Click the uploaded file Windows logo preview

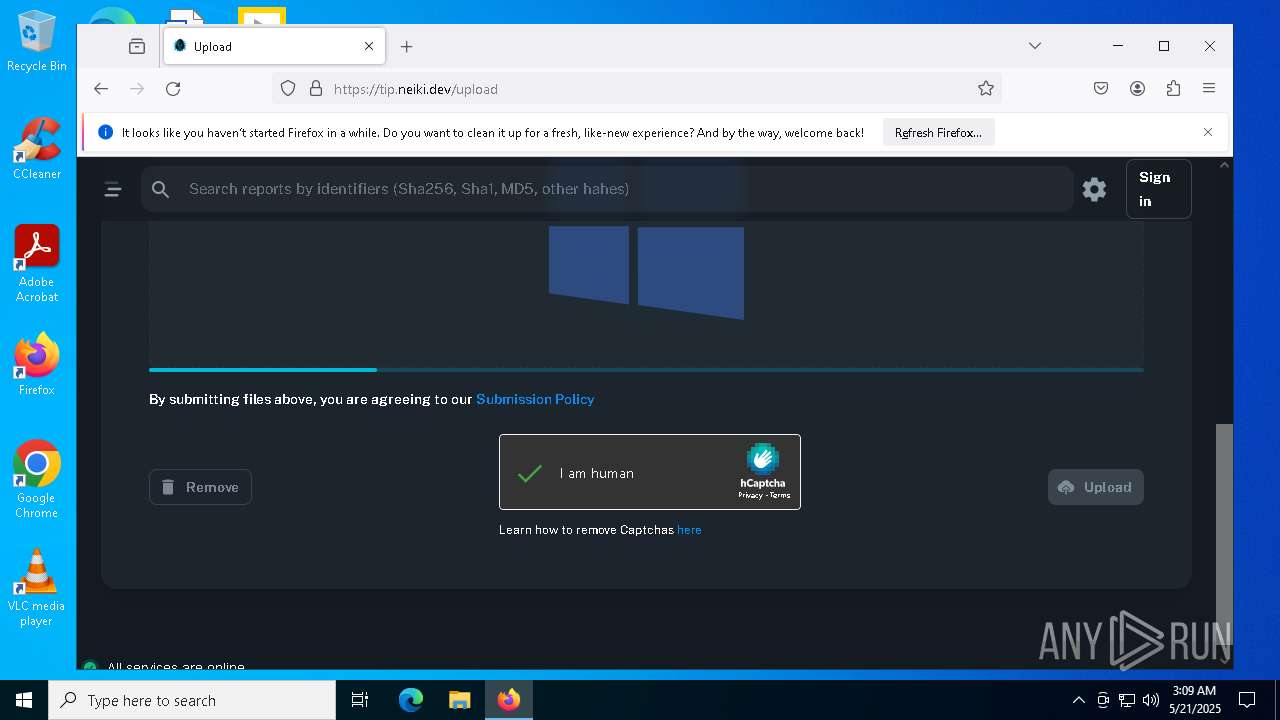646,272
